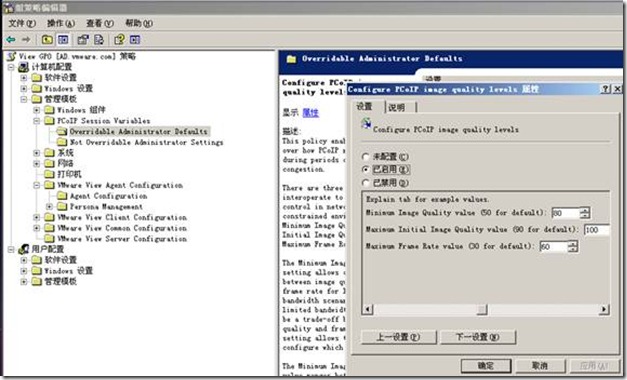This screenshot has height=380, width=627.
Task: Click the Minimum Image Quality value field
Action: tap(565, 213)
